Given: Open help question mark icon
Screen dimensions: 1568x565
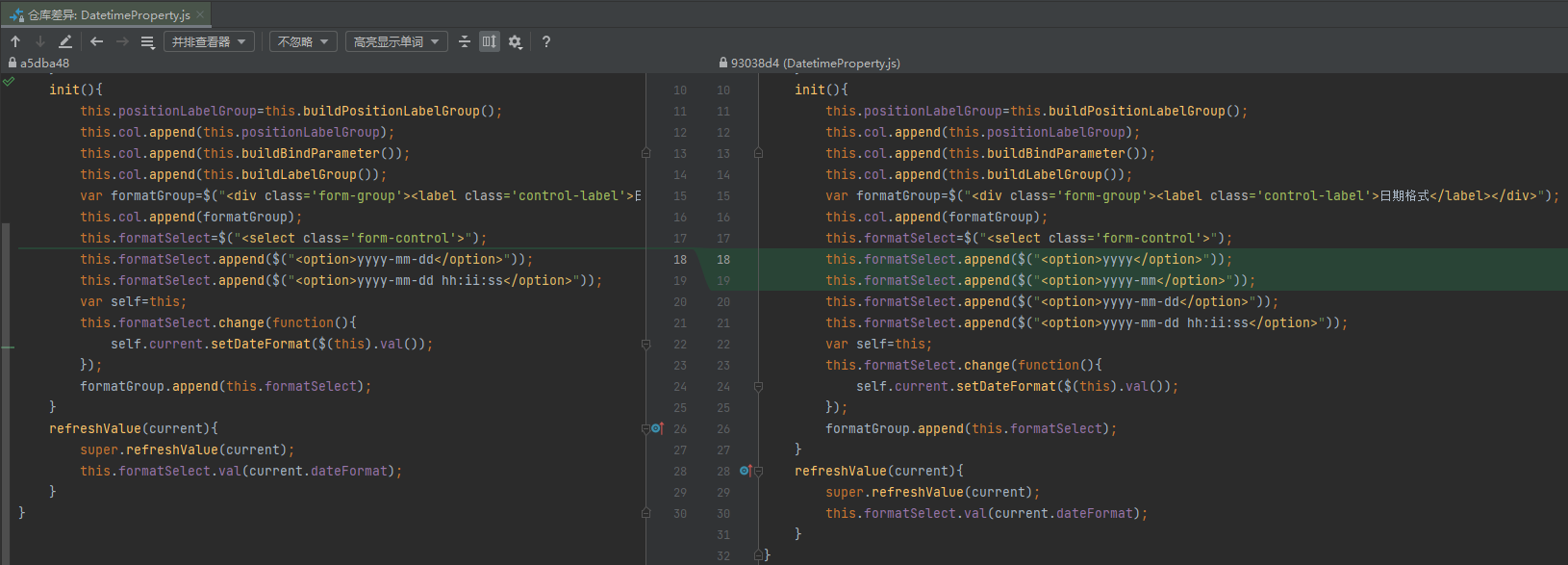Looking at the screenshot, I should pos(546,41).
